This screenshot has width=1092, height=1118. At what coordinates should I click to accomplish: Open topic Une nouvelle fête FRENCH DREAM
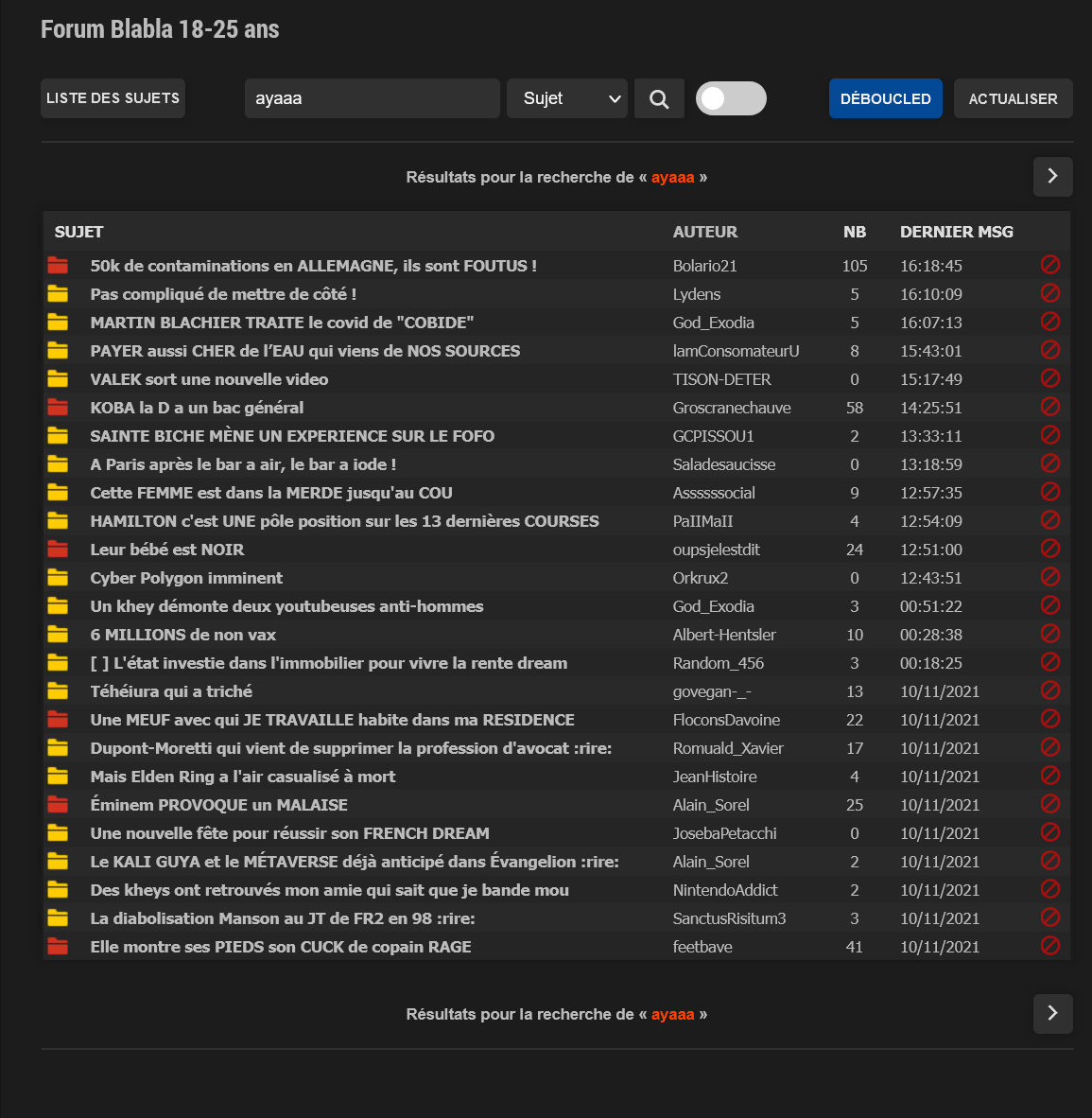pos(290,833)
